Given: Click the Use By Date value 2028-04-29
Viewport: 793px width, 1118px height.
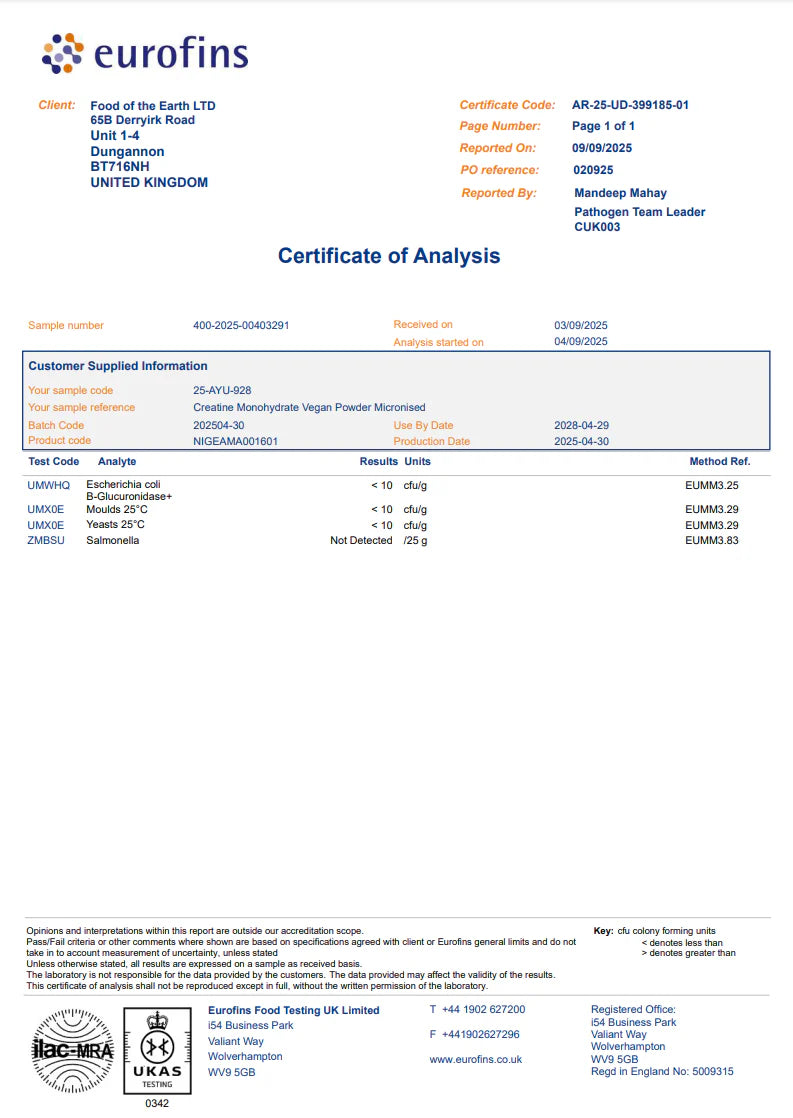Looking at the screenshot, I should coord(581,425).
